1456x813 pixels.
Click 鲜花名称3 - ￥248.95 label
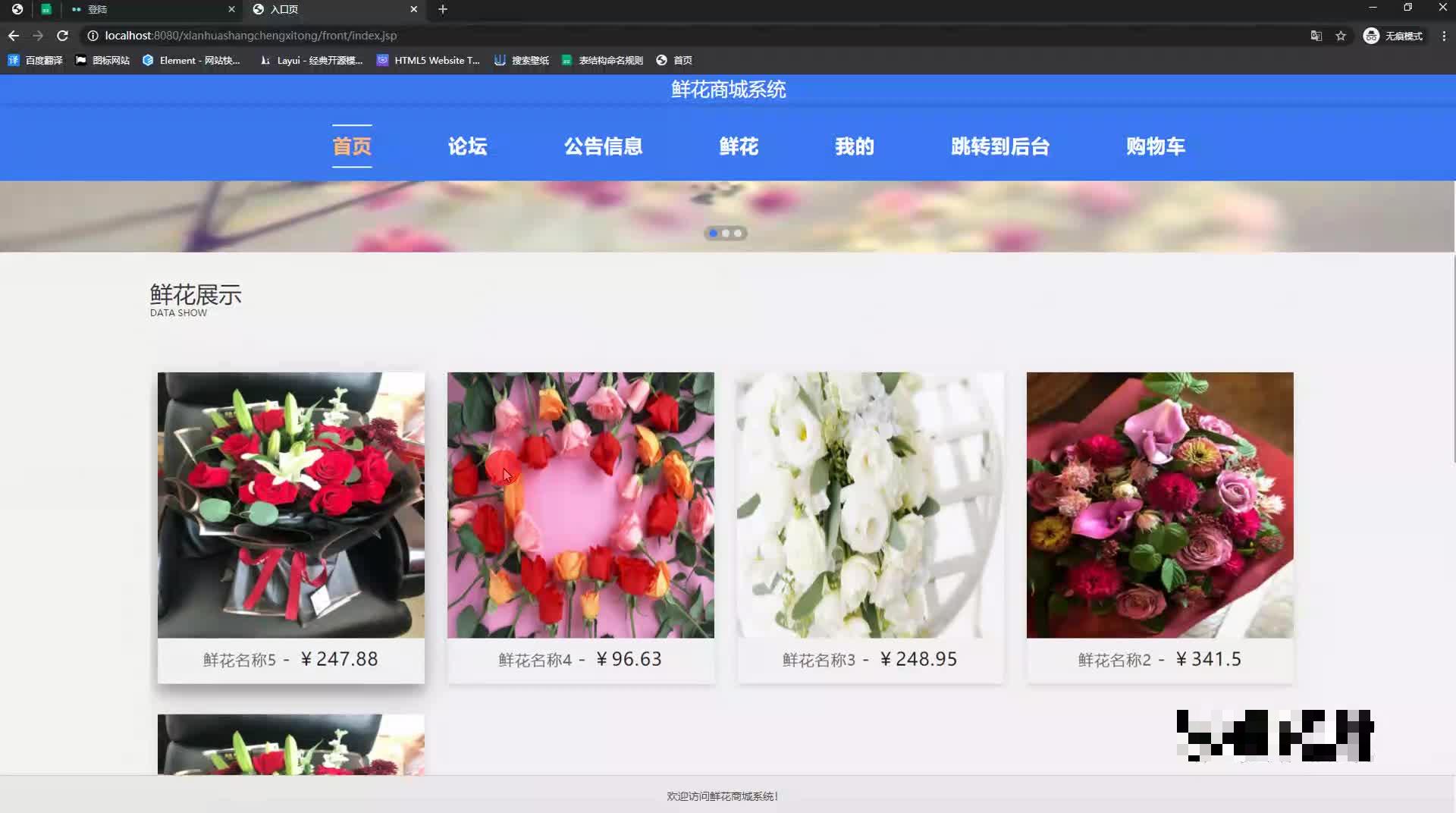click(870, 659)
